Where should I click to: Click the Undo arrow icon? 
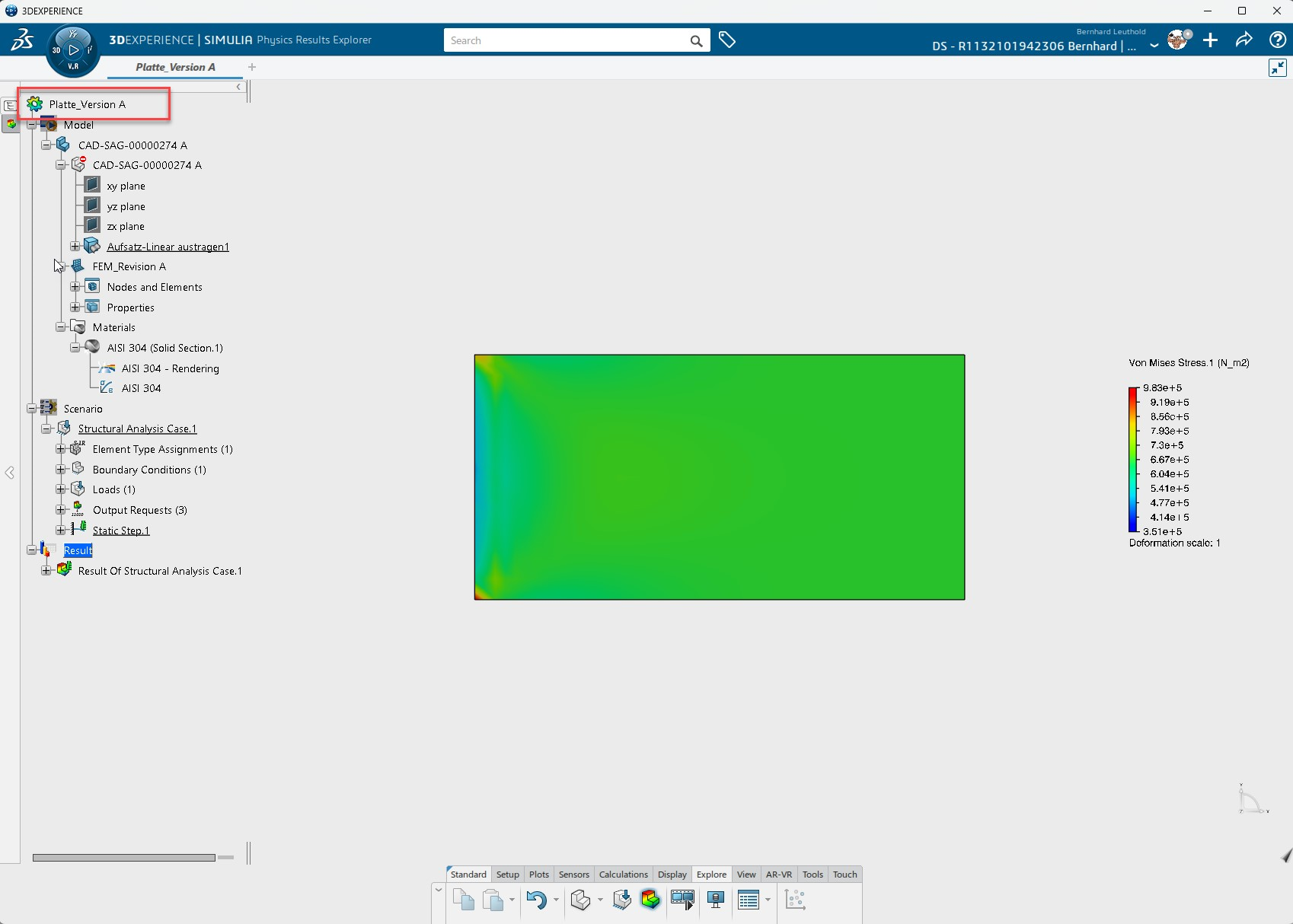tap(536, 900)
